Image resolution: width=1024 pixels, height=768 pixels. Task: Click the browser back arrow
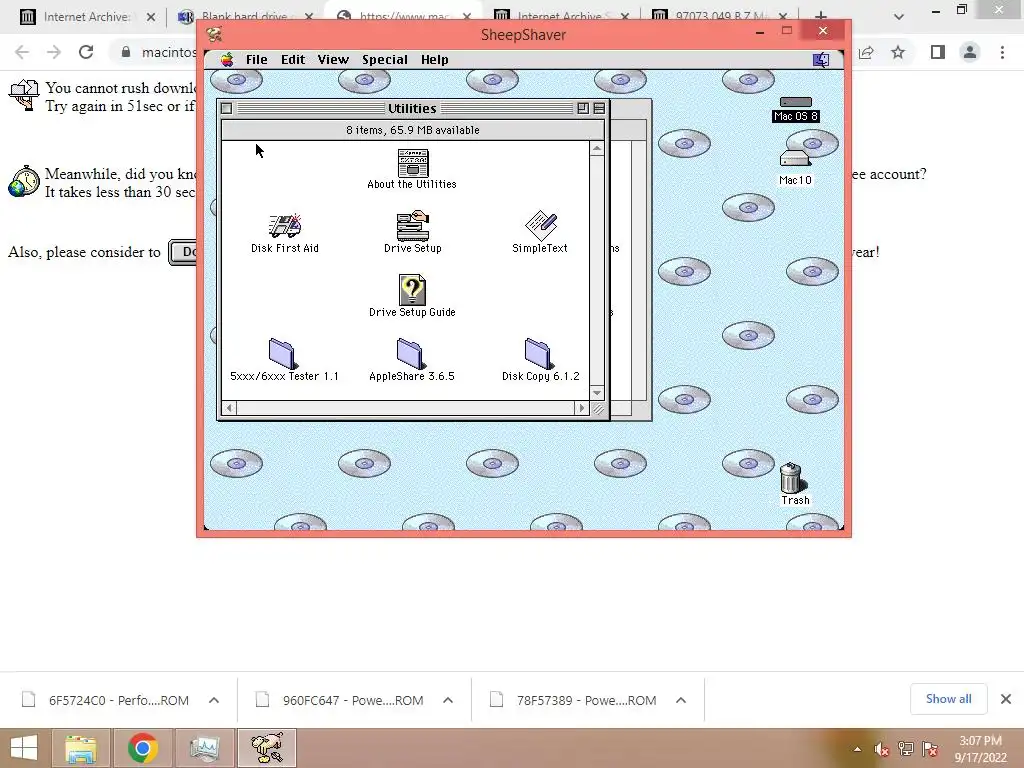tap(22, 52)
